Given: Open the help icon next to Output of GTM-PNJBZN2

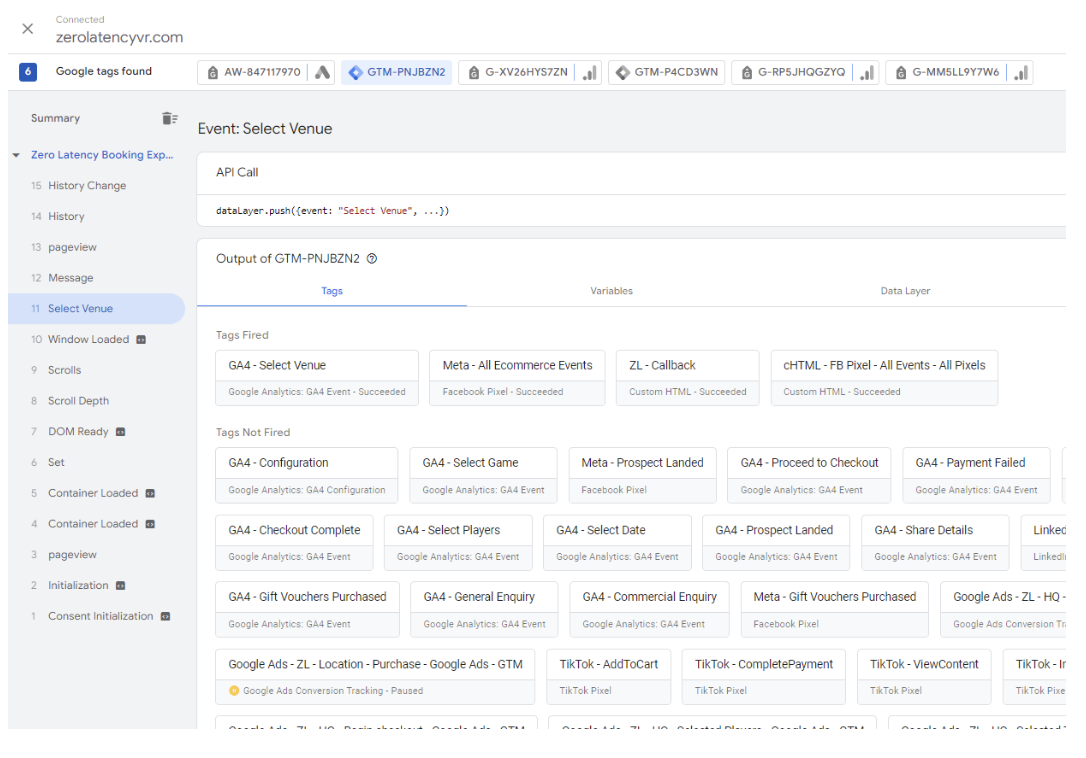Looking at the screenshot, I should [370, 258].
